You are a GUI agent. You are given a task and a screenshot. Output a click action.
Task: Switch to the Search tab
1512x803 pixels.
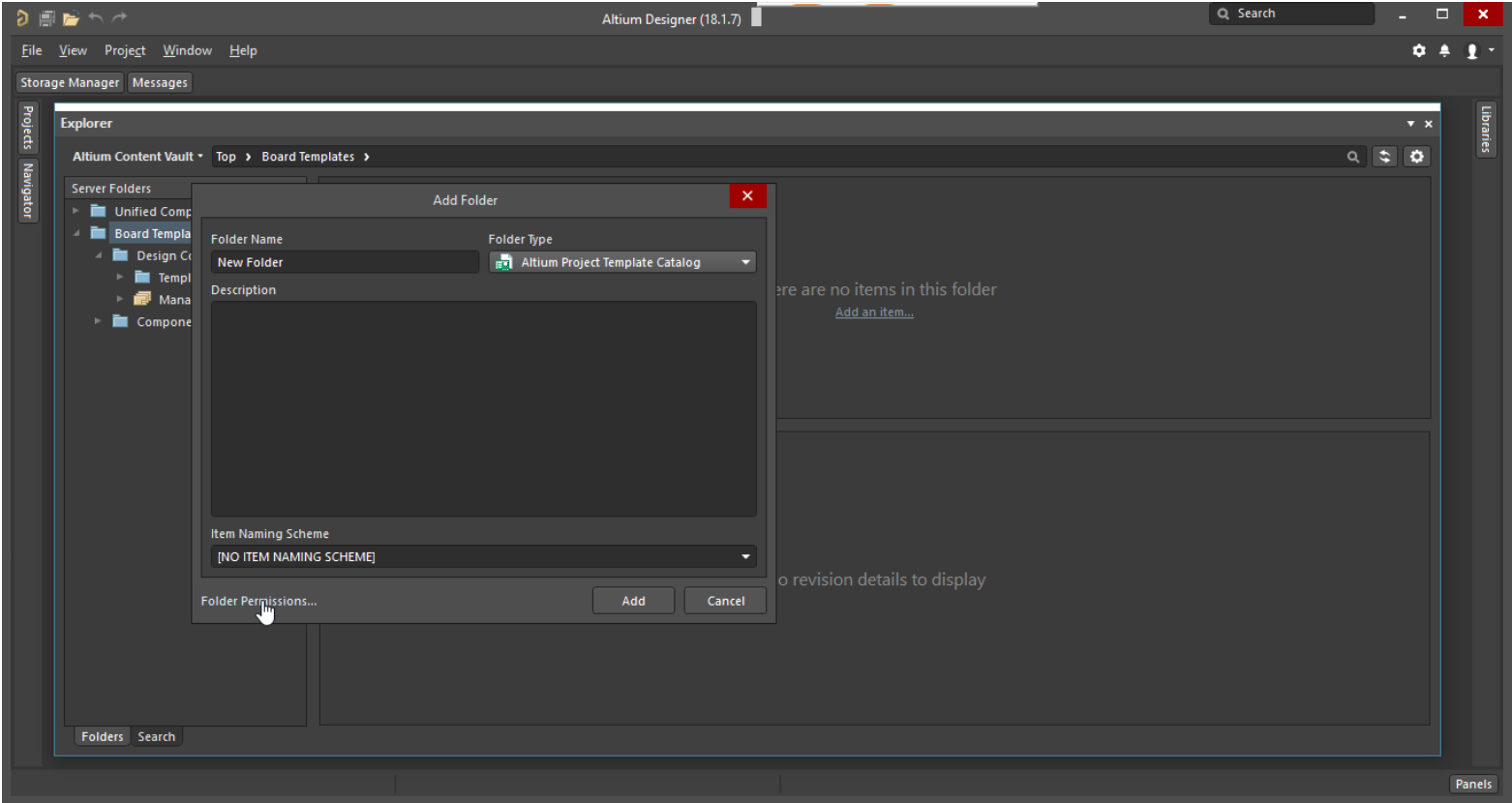[156, 736]
